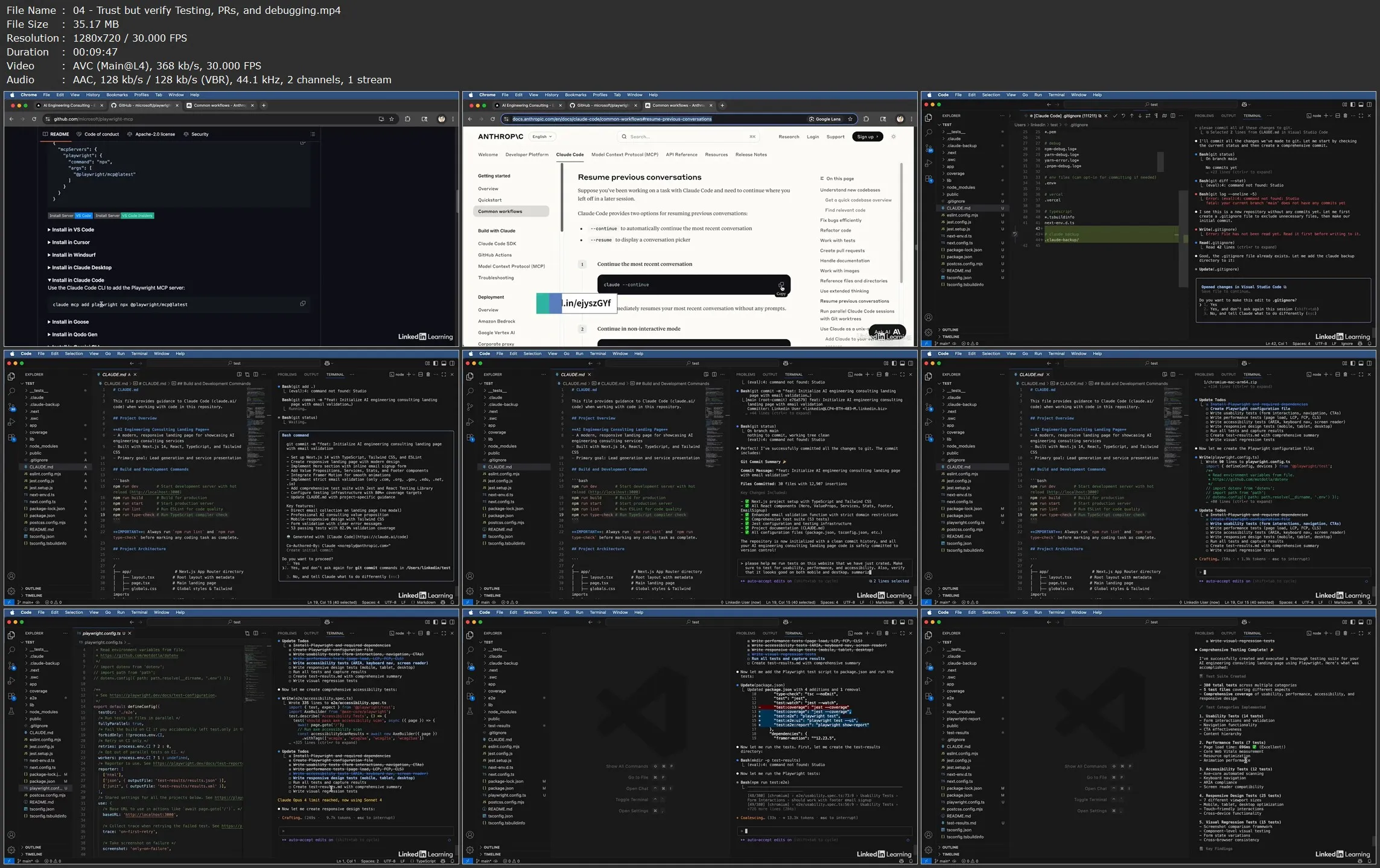
Task: Open Explorer icon in .gitignore diff frame
Action: point(928,117)
